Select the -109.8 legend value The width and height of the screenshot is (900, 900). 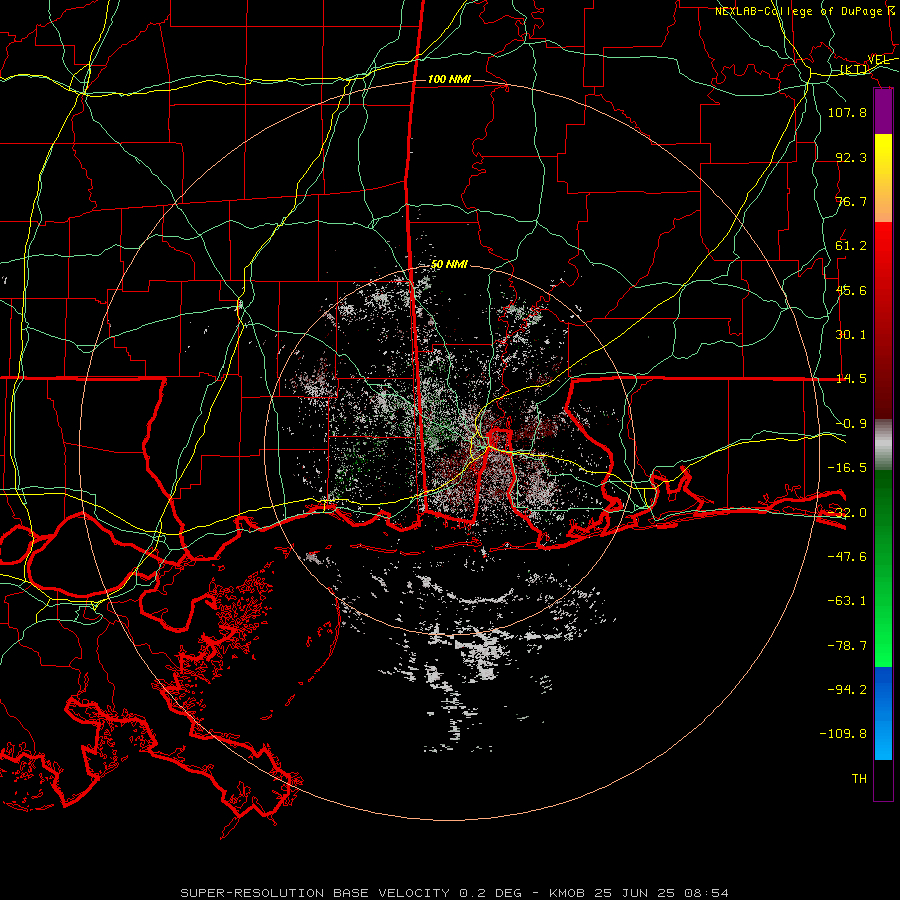(x=843, y=734)
